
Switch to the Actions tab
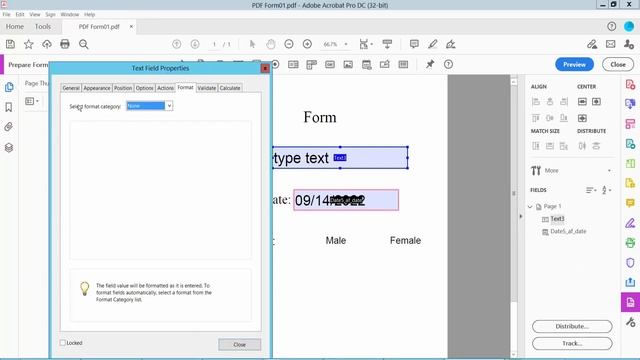point(165,88)
